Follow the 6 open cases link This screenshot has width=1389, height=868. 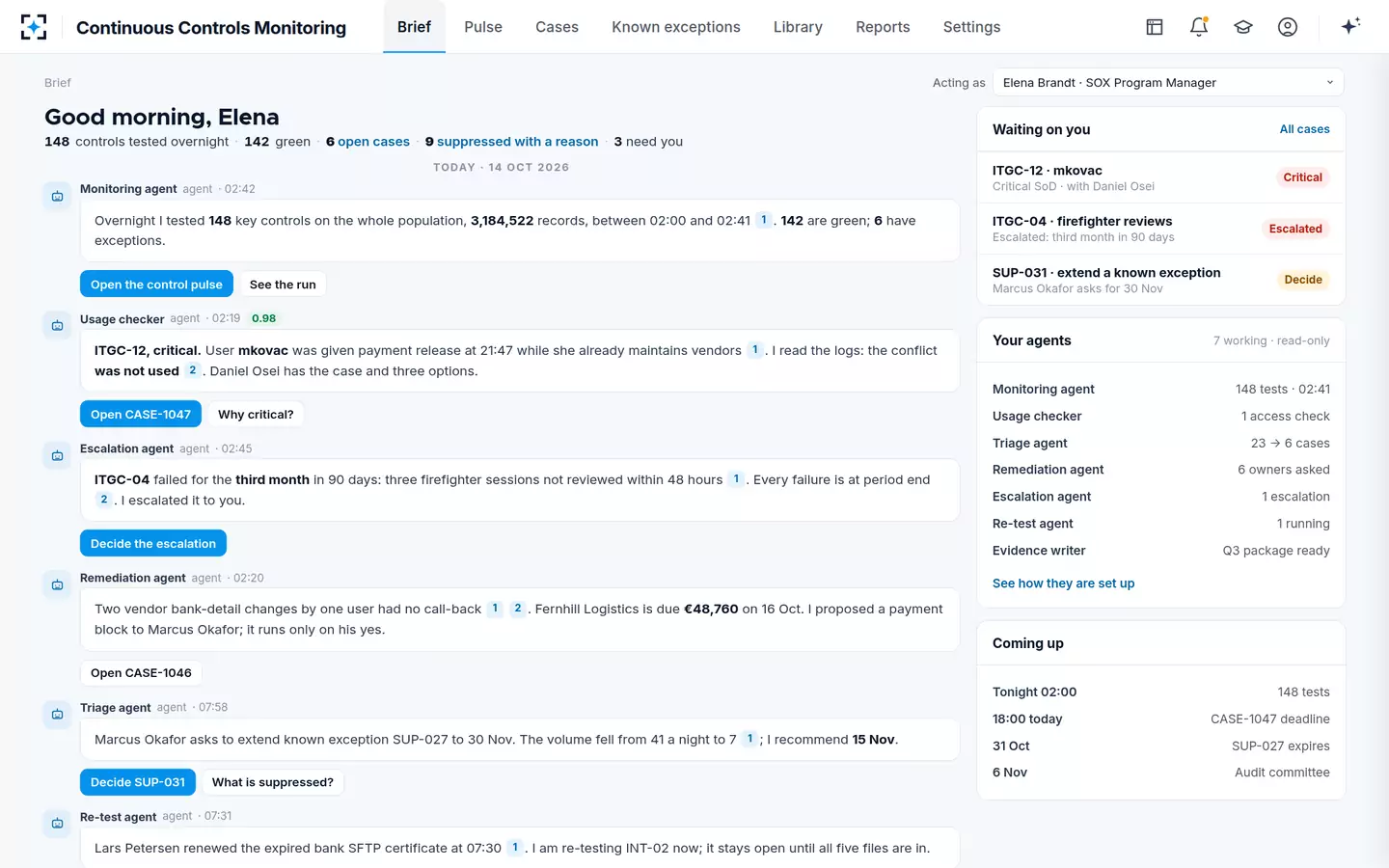tap(368, 142)
